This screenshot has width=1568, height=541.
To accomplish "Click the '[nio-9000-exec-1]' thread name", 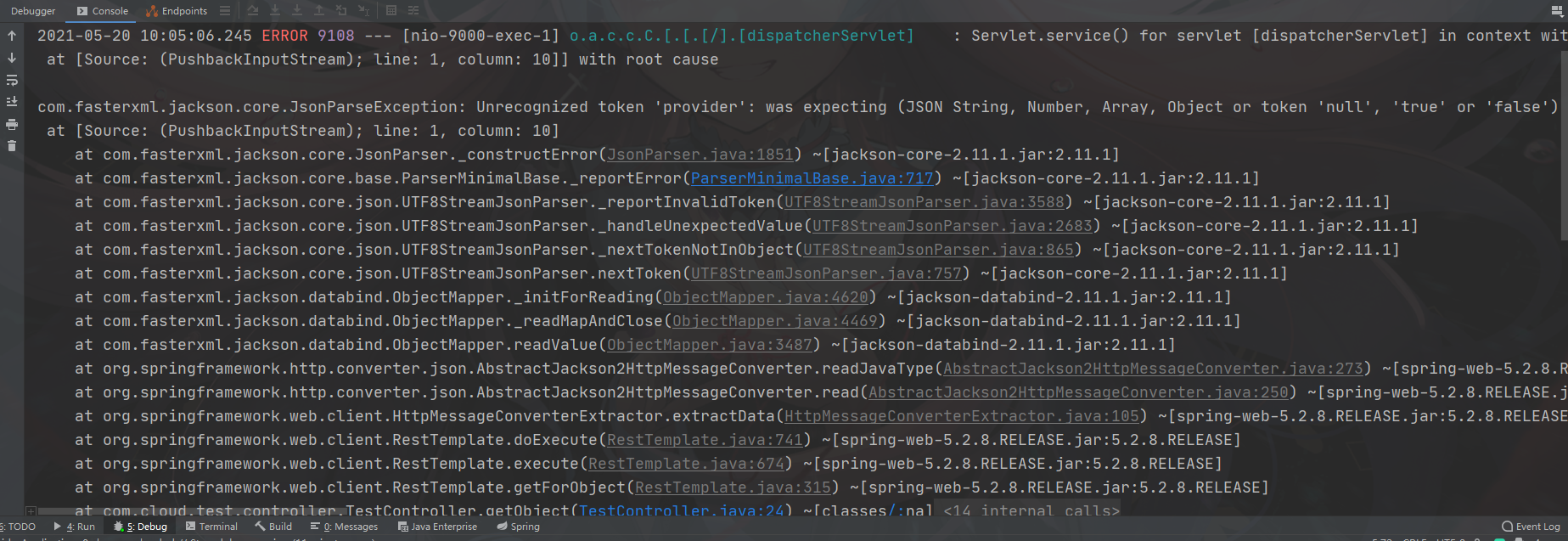I will [x=481, y=36].
